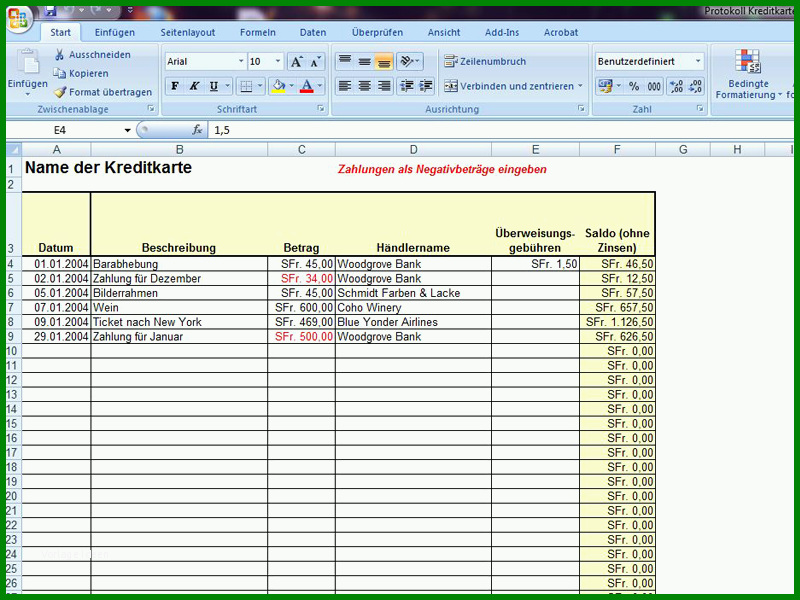Apply percent style format
This screenshot has width=800, height=600.
(634, 86)
